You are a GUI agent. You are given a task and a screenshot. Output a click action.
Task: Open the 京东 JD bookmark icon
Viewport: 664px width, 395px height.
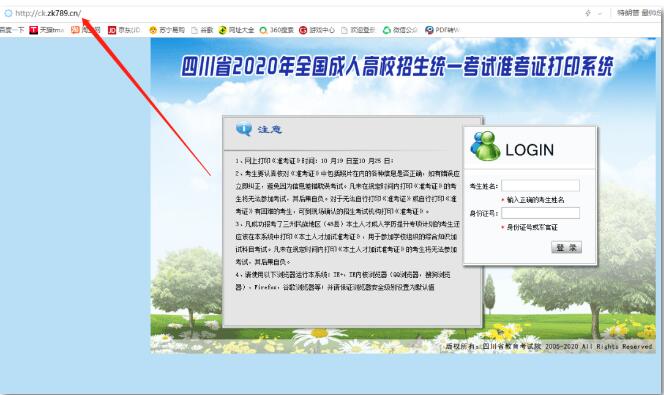click(112, 30)
